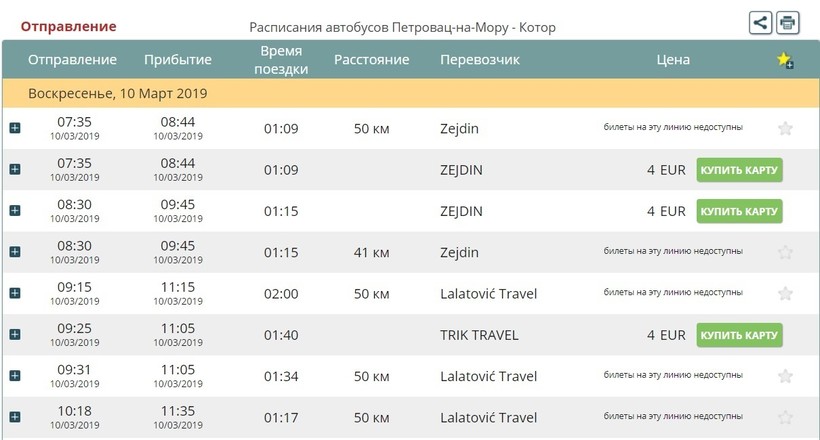The height and width of the screenshot is (440, 820).
Task: Star the 09:31 Lalatović Travel departure
Action: [785, 376]
